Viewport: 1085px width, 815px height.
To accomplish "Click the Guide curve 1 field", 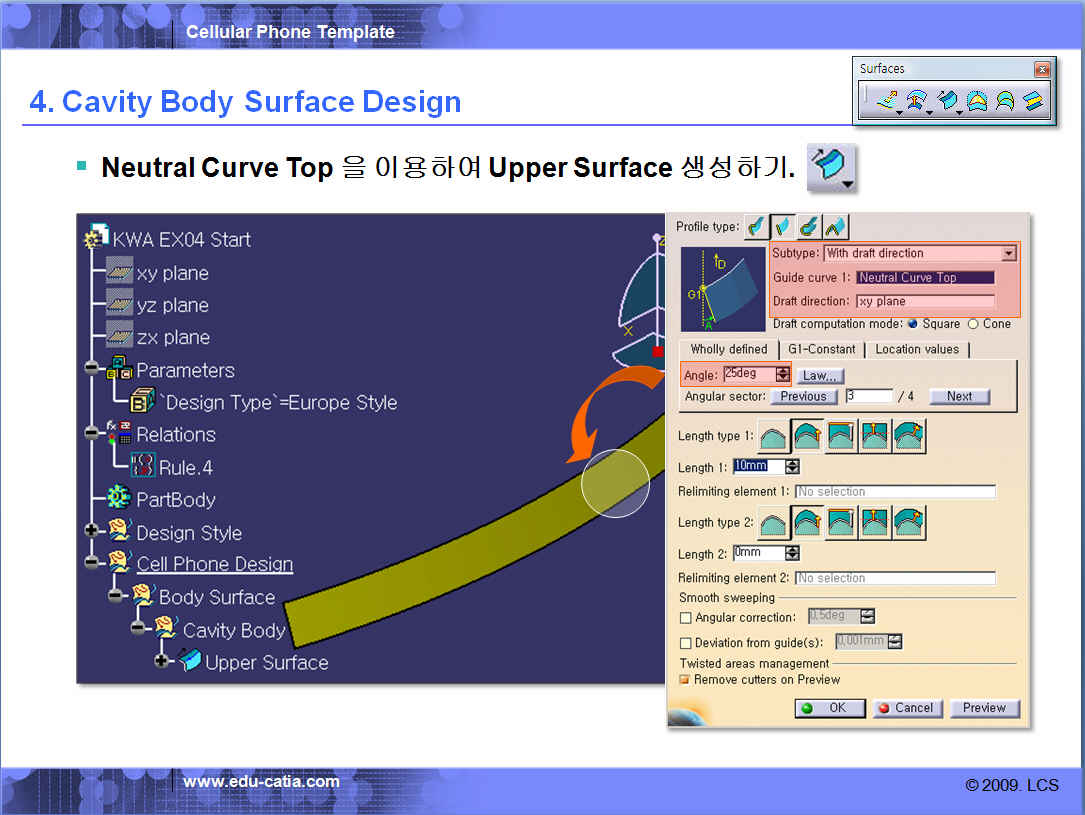I will [x=925, y=277].
